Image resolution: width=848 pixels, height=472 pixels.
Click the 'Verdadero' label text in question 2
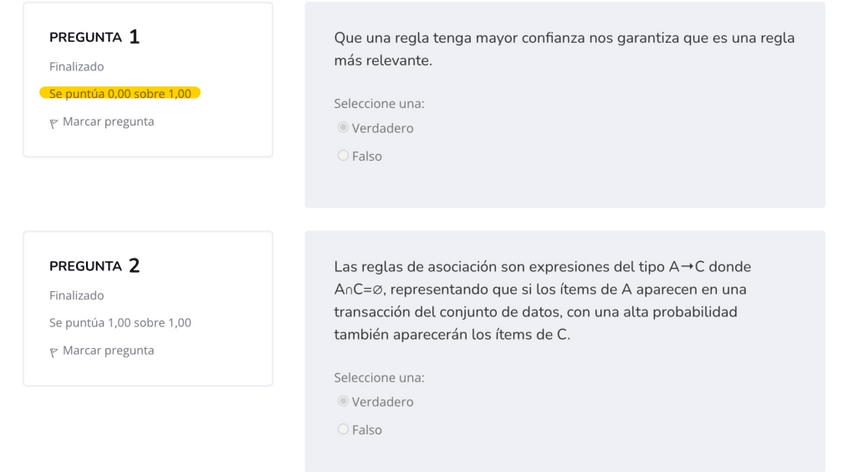382,402
